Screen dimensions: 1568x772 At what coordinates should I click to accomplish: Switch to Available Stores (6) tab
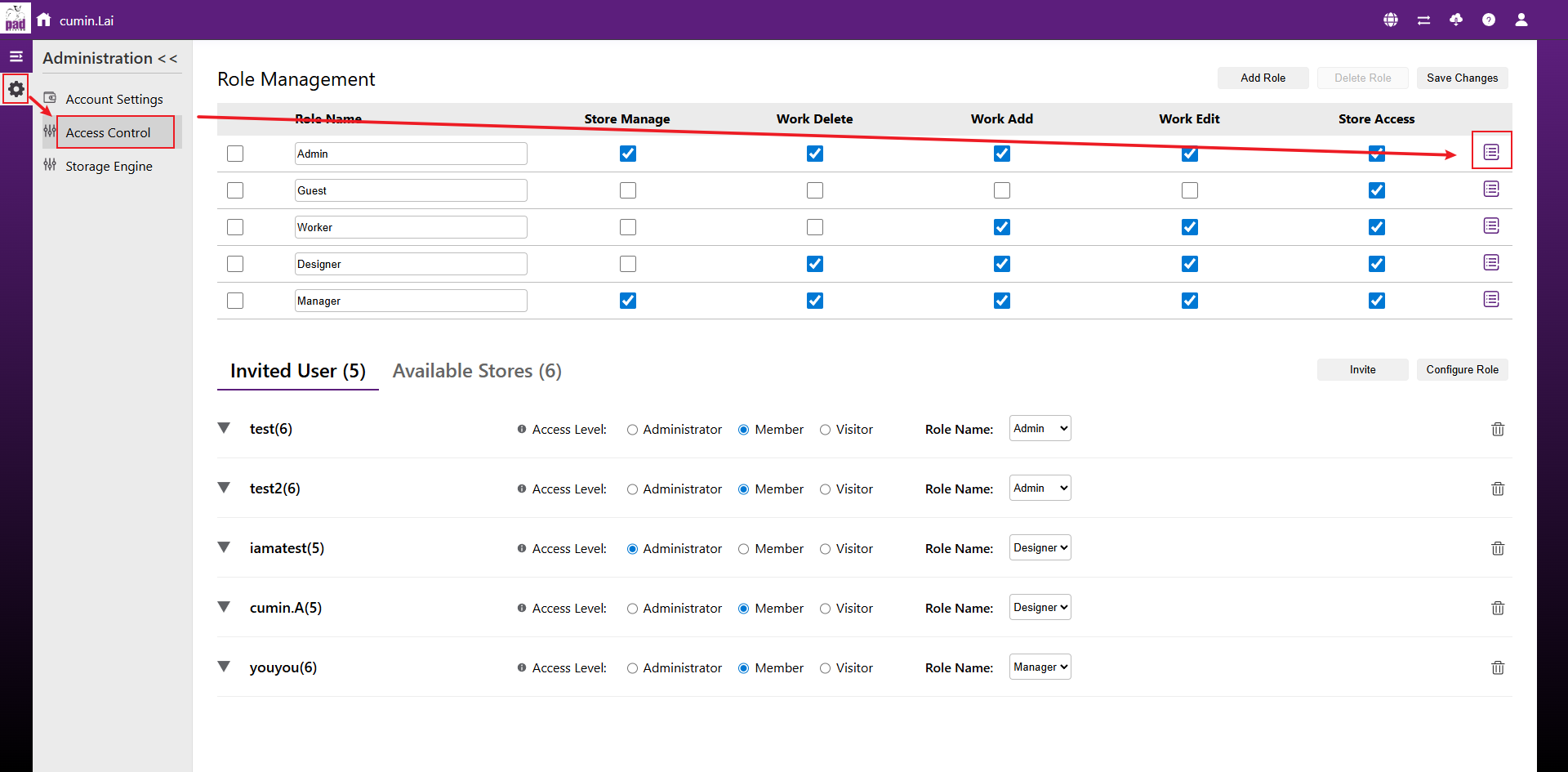coord(477,371)
